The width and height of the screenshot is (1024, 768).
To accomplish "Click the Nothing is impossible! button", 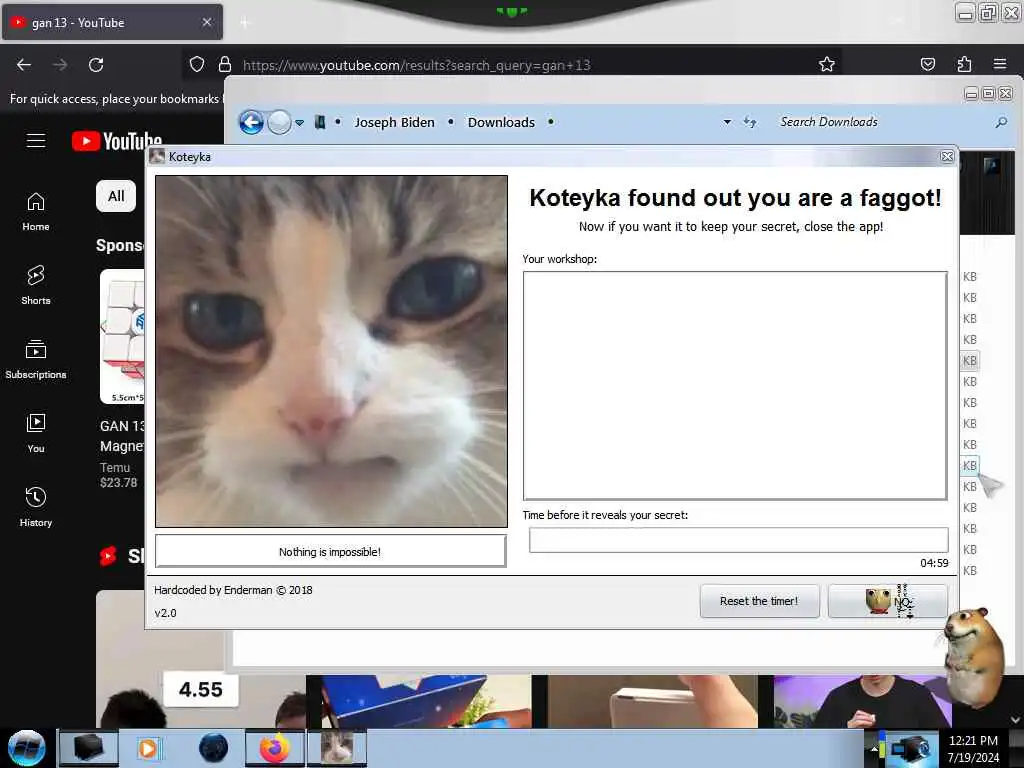I will tap(330, 552).
